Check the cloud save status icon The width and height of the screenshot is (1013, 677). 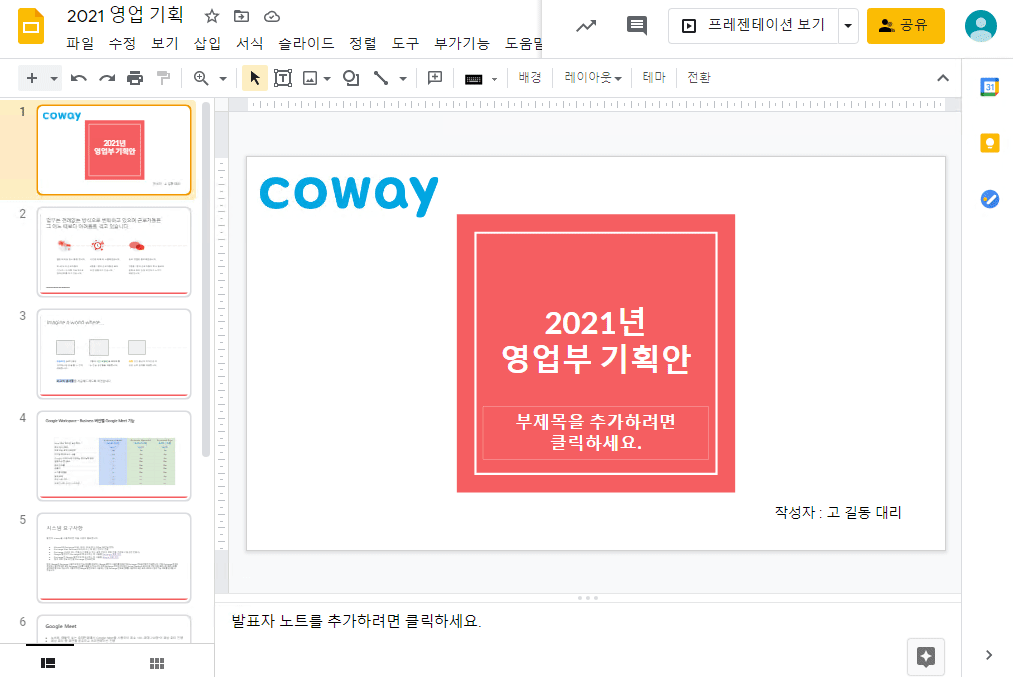272,16
